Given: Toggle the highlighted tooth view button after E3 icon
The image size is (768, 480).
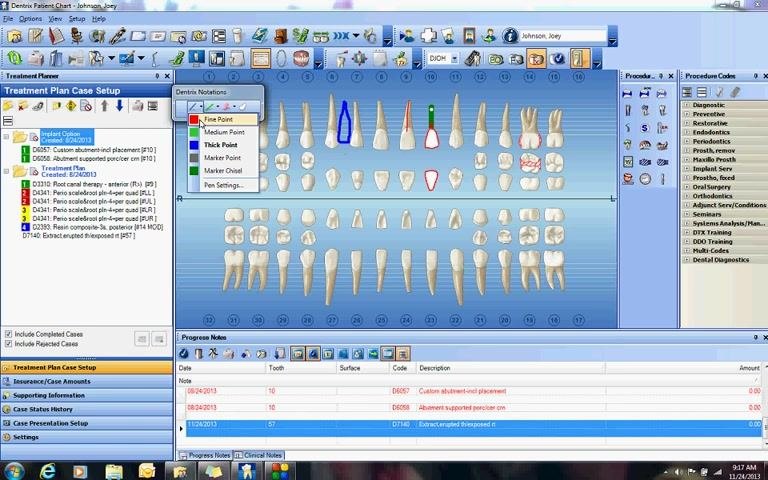Looking at the screenshot, I should [x=536, y=58].
